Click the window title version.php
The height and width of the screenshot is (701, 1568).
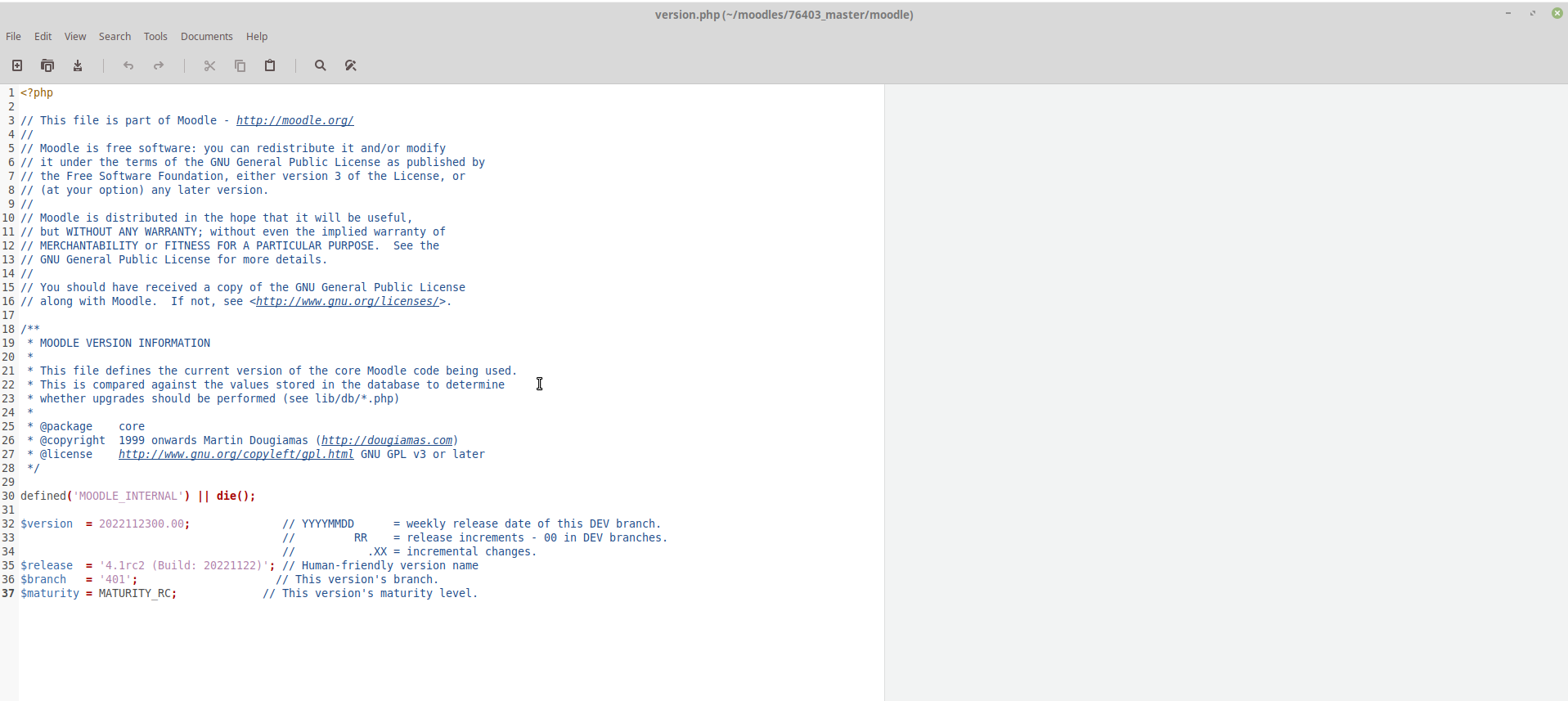[x=784, y=15]
